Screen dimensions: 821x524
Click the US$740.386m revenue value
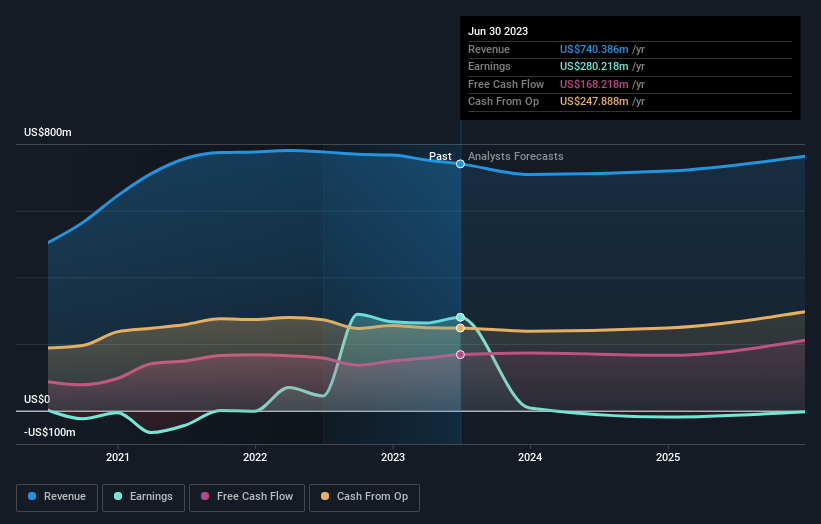[594, 49]
